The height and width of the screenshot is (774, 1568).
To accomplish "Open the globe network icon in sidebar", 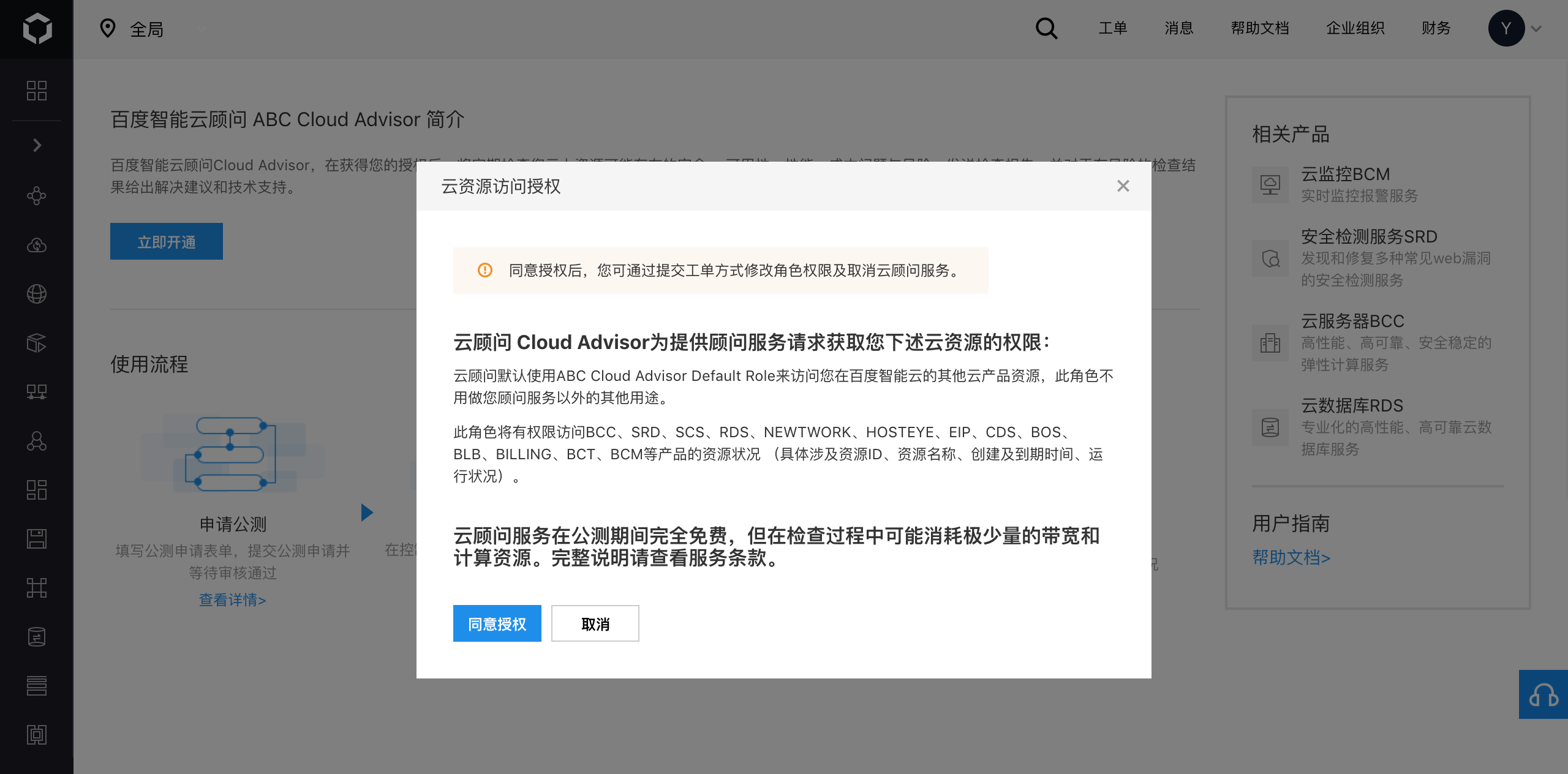I will click(x=37, y=294).
